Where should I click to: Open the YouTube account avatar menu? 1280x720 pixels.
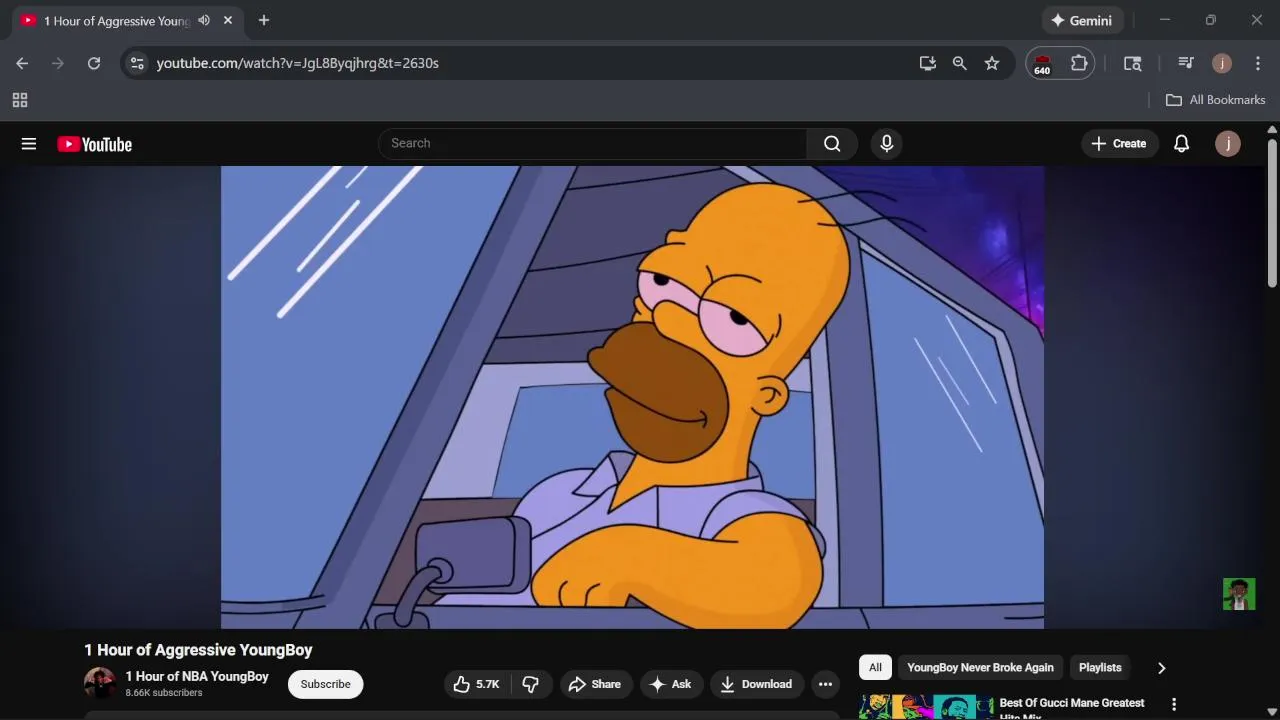[x=1228, y=144]
